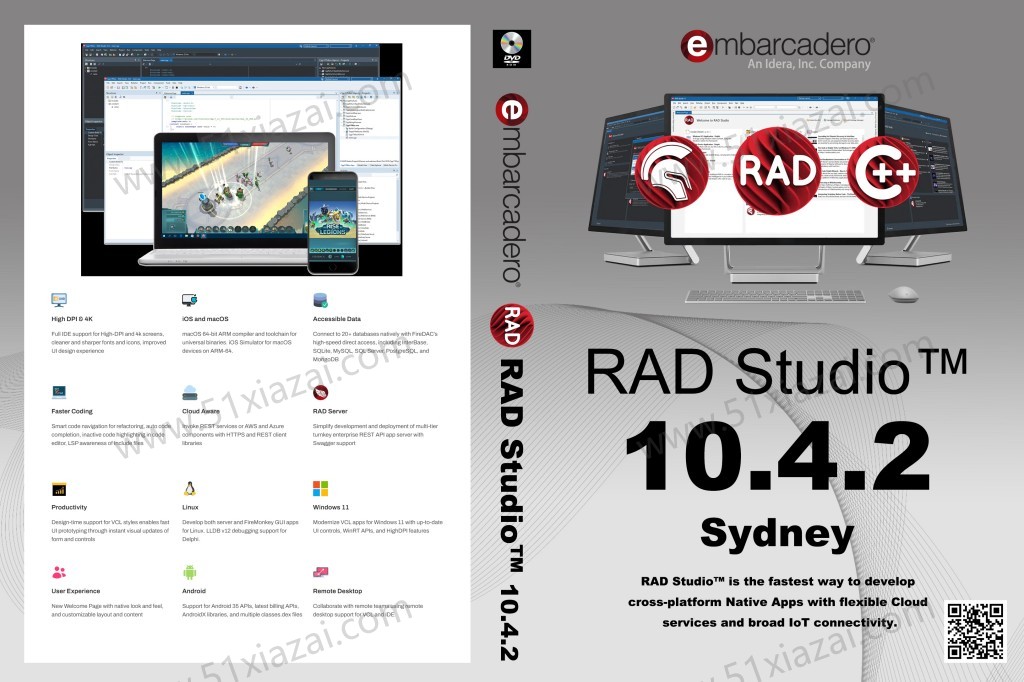Viewport: 1024px width, 682px height.
Task: Click the RAD Server red icon
Action: coord(320,392)
